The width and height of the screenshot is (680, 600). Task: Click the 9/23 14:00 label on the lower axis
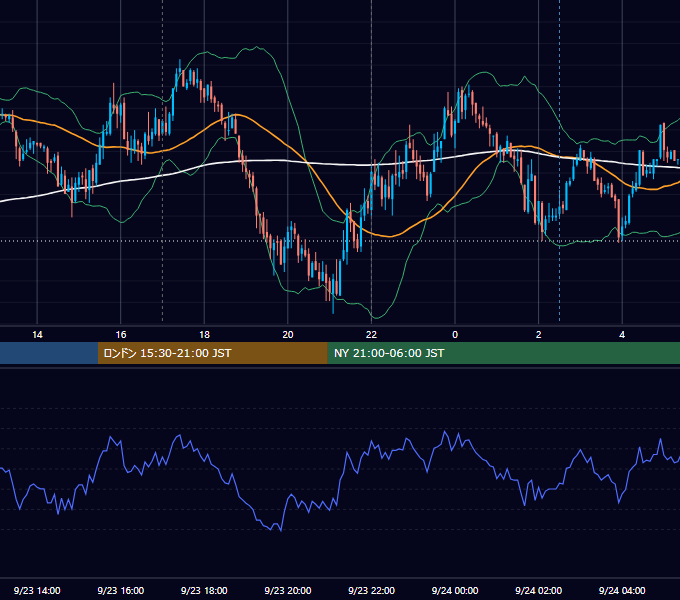coord(37,590)
